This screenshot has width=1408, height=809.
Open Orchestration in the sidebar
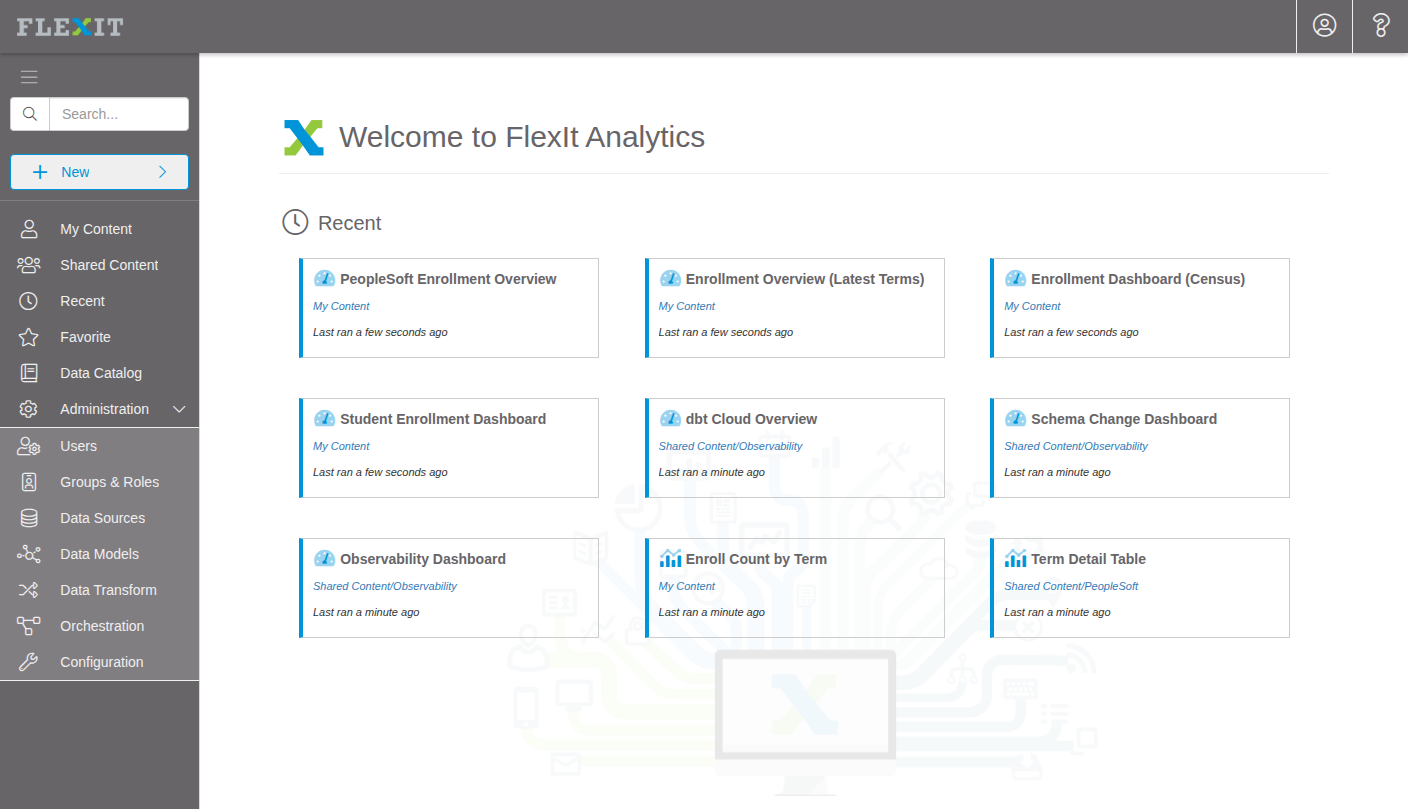[x=100, y=626]
